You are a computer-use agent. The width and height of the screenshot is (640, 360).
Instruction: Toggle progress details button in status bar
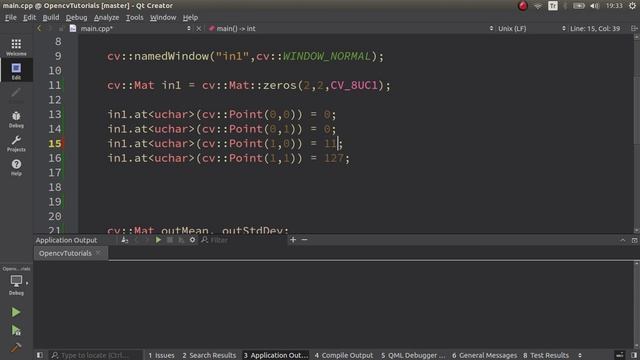point(619,355)
